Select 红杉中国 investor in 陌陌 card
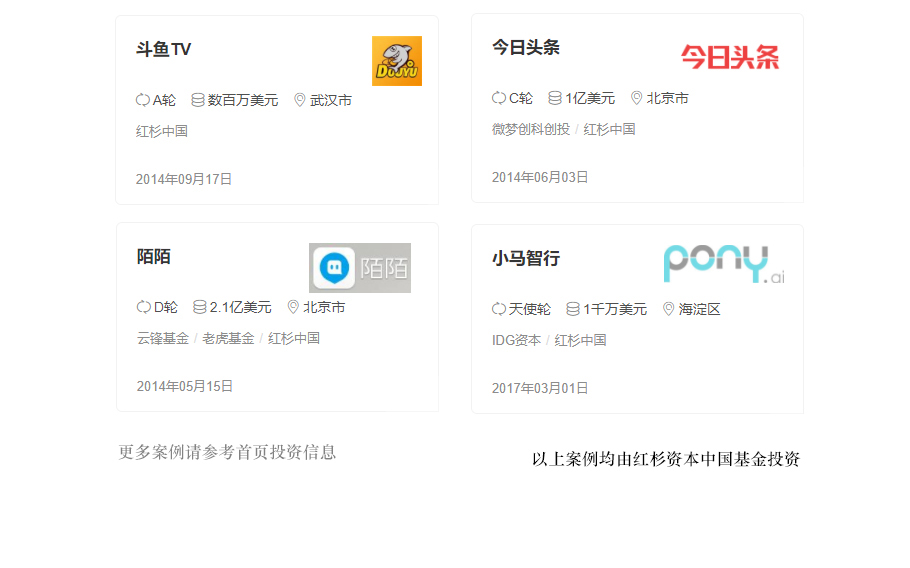The height and width of the screenshot is (568, 910). 294,338
